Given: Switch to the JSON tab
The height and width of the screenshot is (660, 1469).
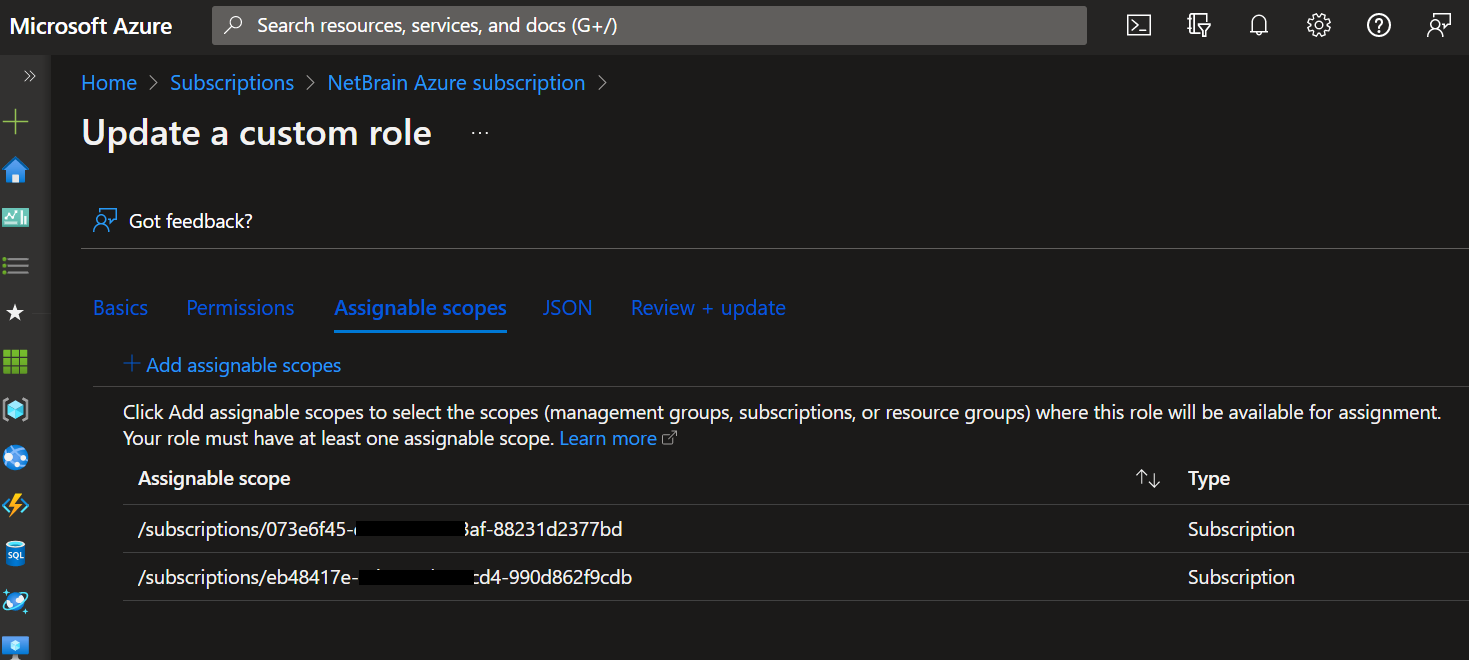Looking at the screenshot, I should 567,308.
